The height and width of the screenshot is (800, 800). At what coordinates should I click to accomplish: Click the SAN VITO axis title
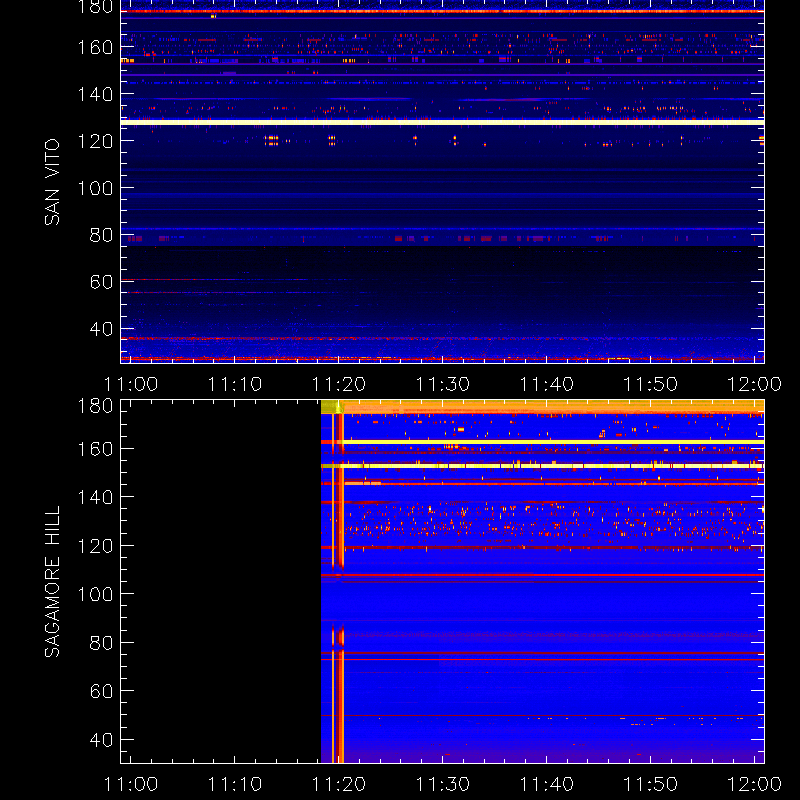pyautogui.click(x=52, y=182)
